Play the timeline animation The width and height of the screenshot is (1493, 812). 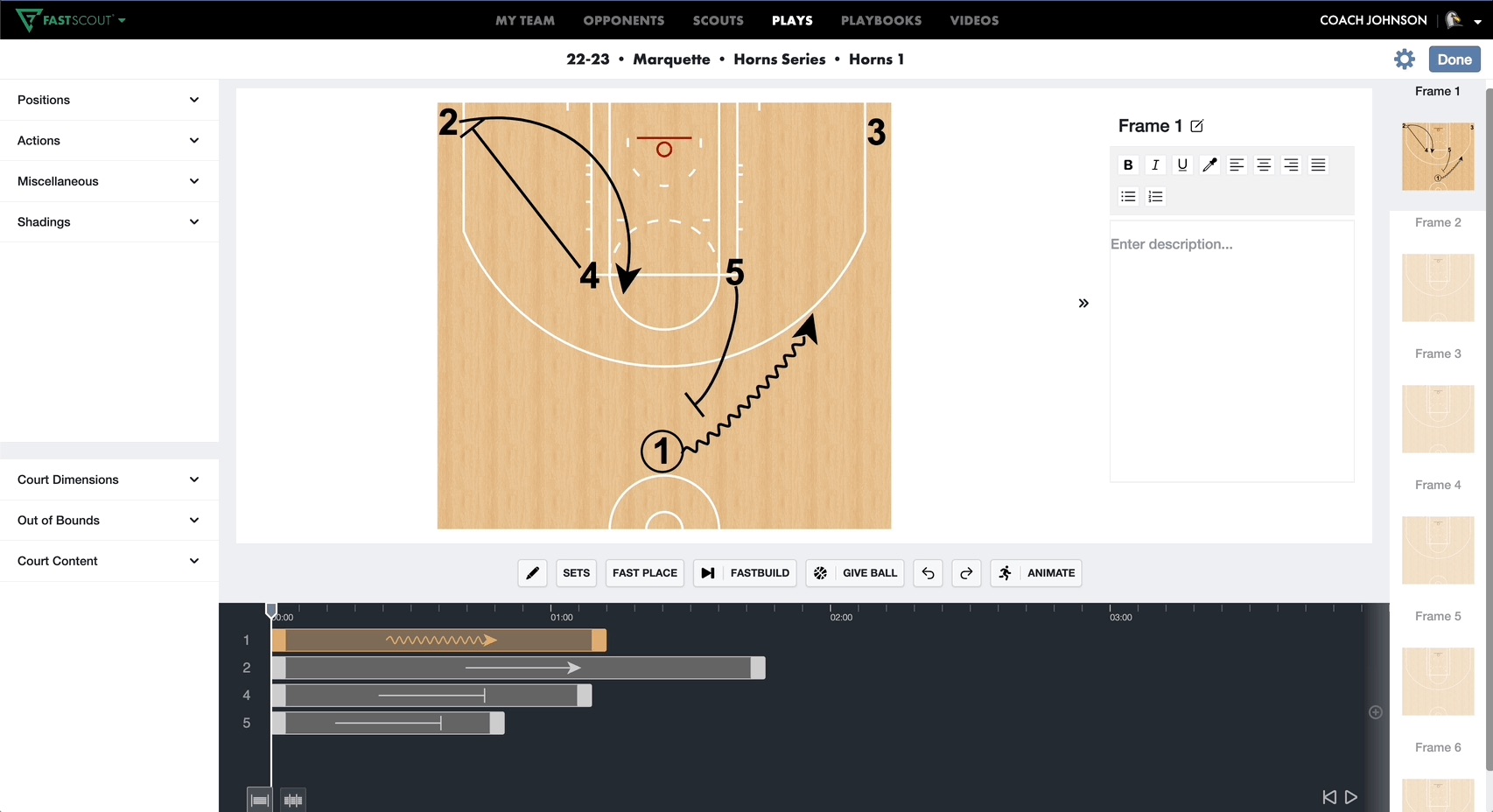1351,797
